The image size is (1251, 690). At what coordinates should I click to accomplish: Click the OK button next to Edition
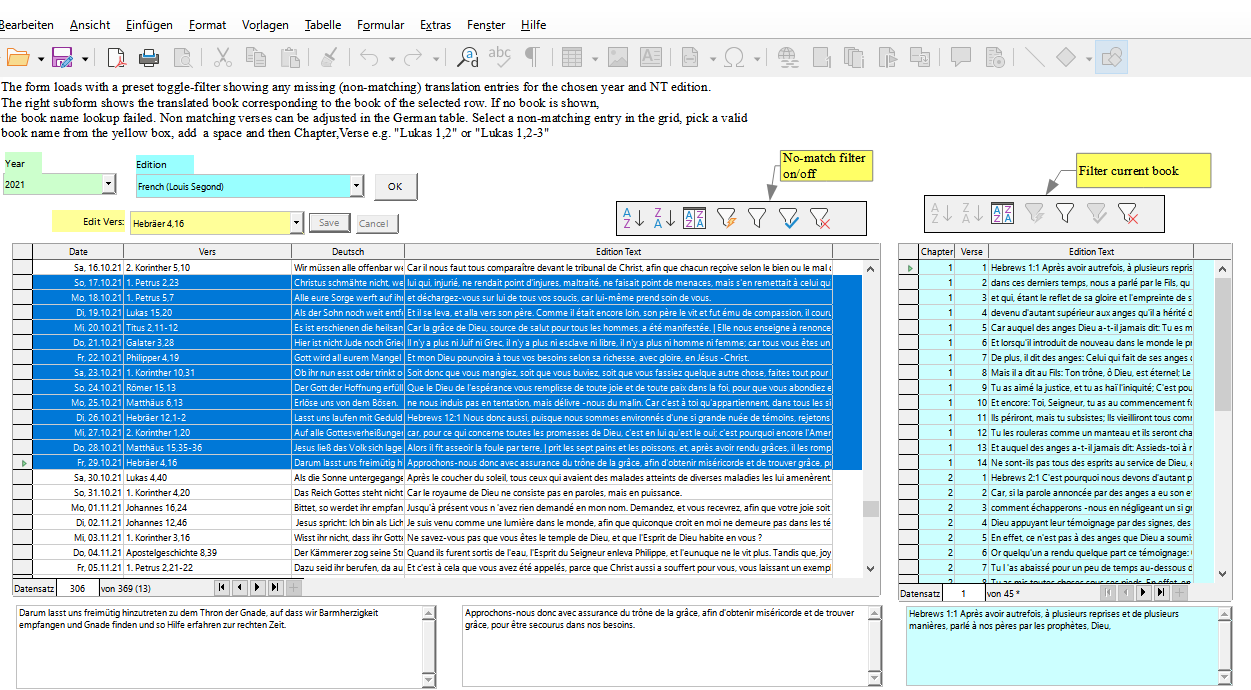(x=395, y=186)
